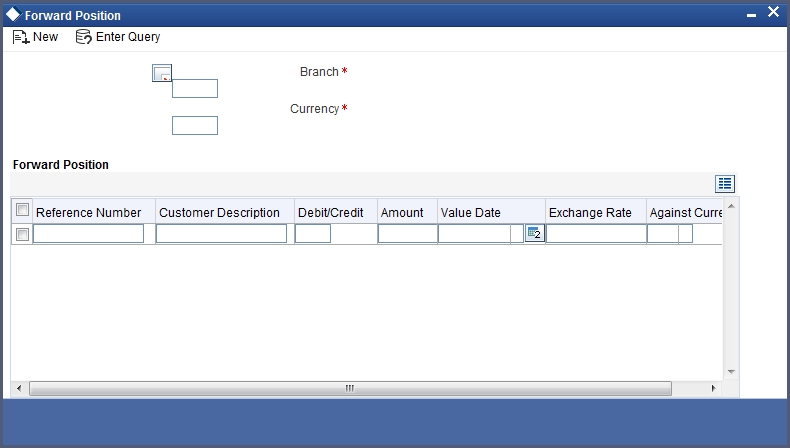Switch to single record view icon

pyautogui.click(x=725, y=184)
